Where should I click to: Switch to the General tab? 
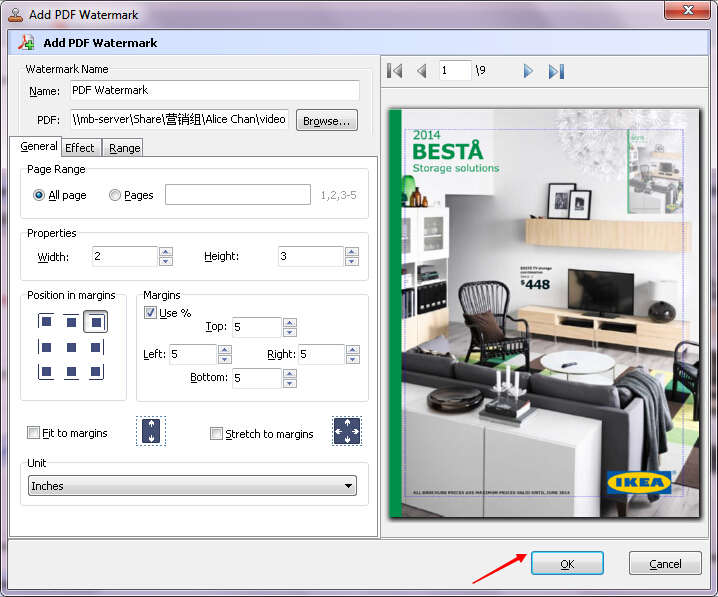click(x=38, y=147)
